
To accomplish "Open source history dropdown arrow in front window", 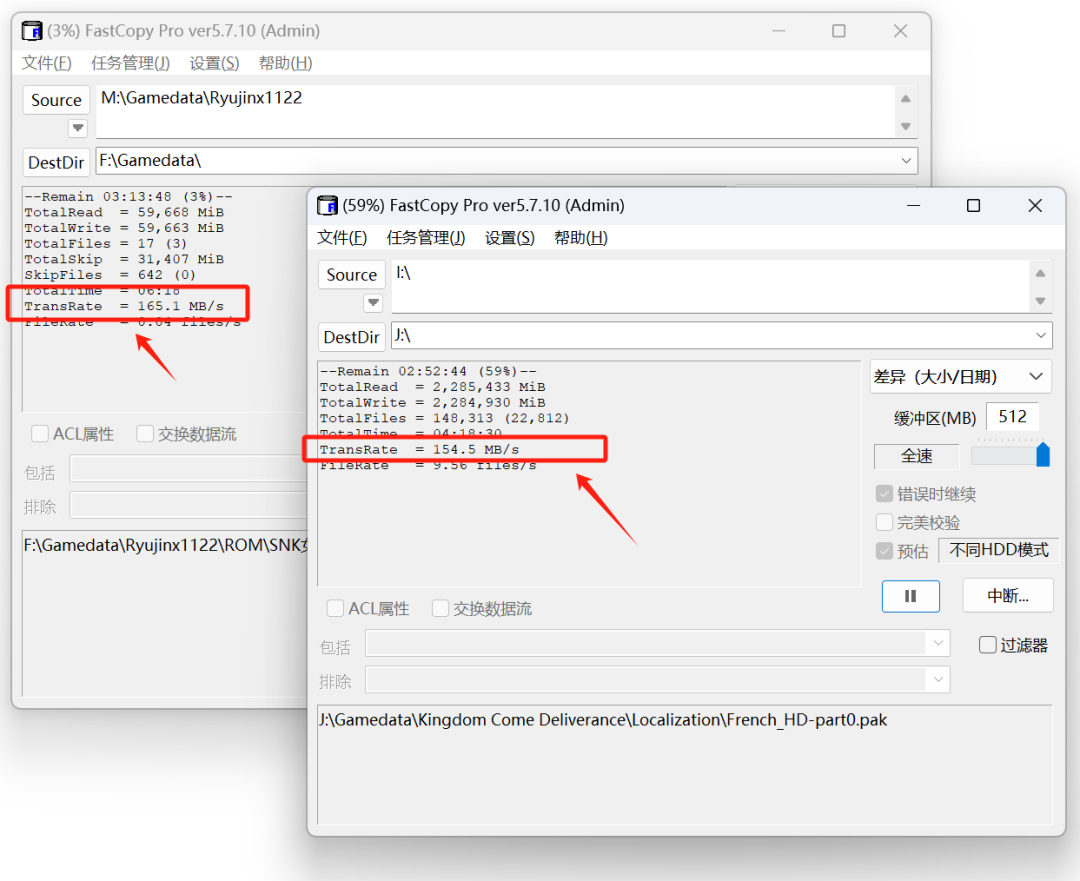I will (373, 302).
